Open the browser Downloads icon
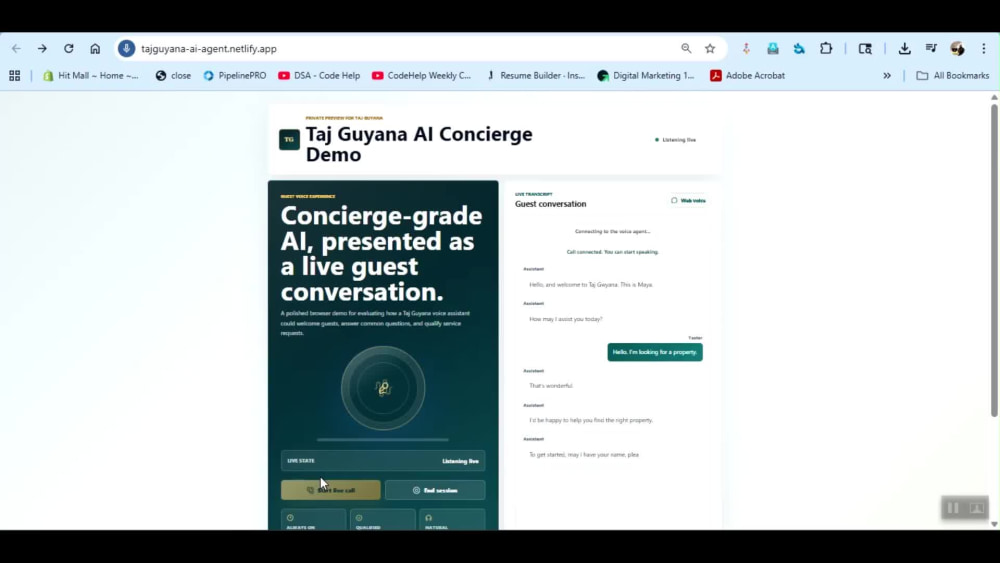Image resolution: width=1000 pixels, height=563 pixels. point(904,48)
